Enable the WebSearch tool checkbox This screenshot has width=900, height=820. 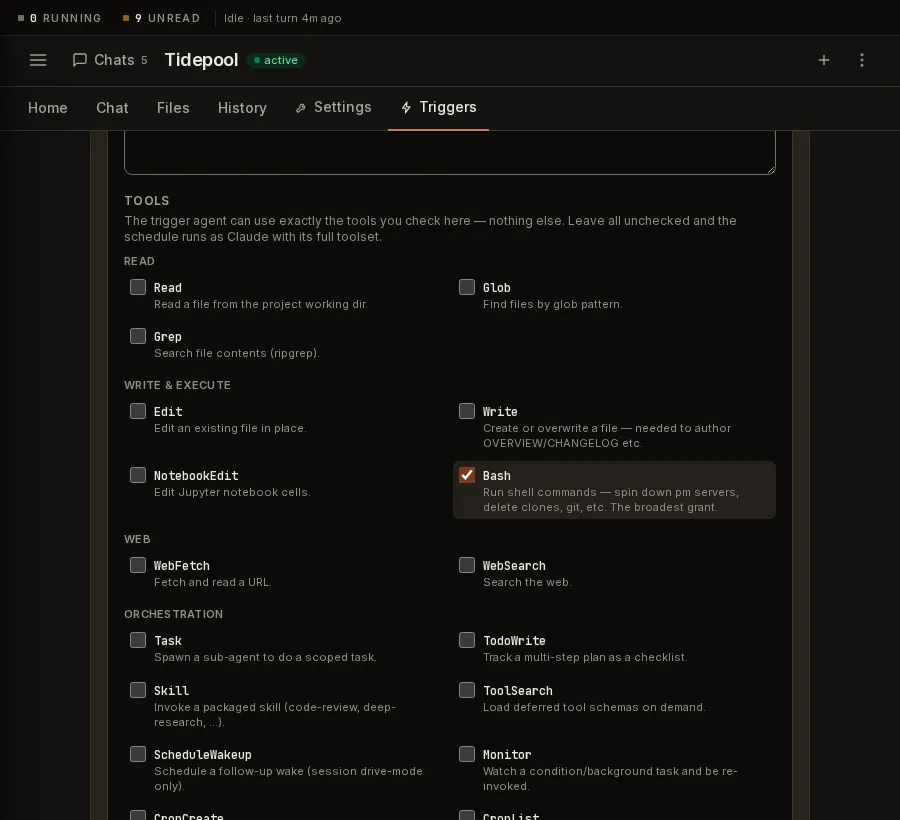pos(467,565)
